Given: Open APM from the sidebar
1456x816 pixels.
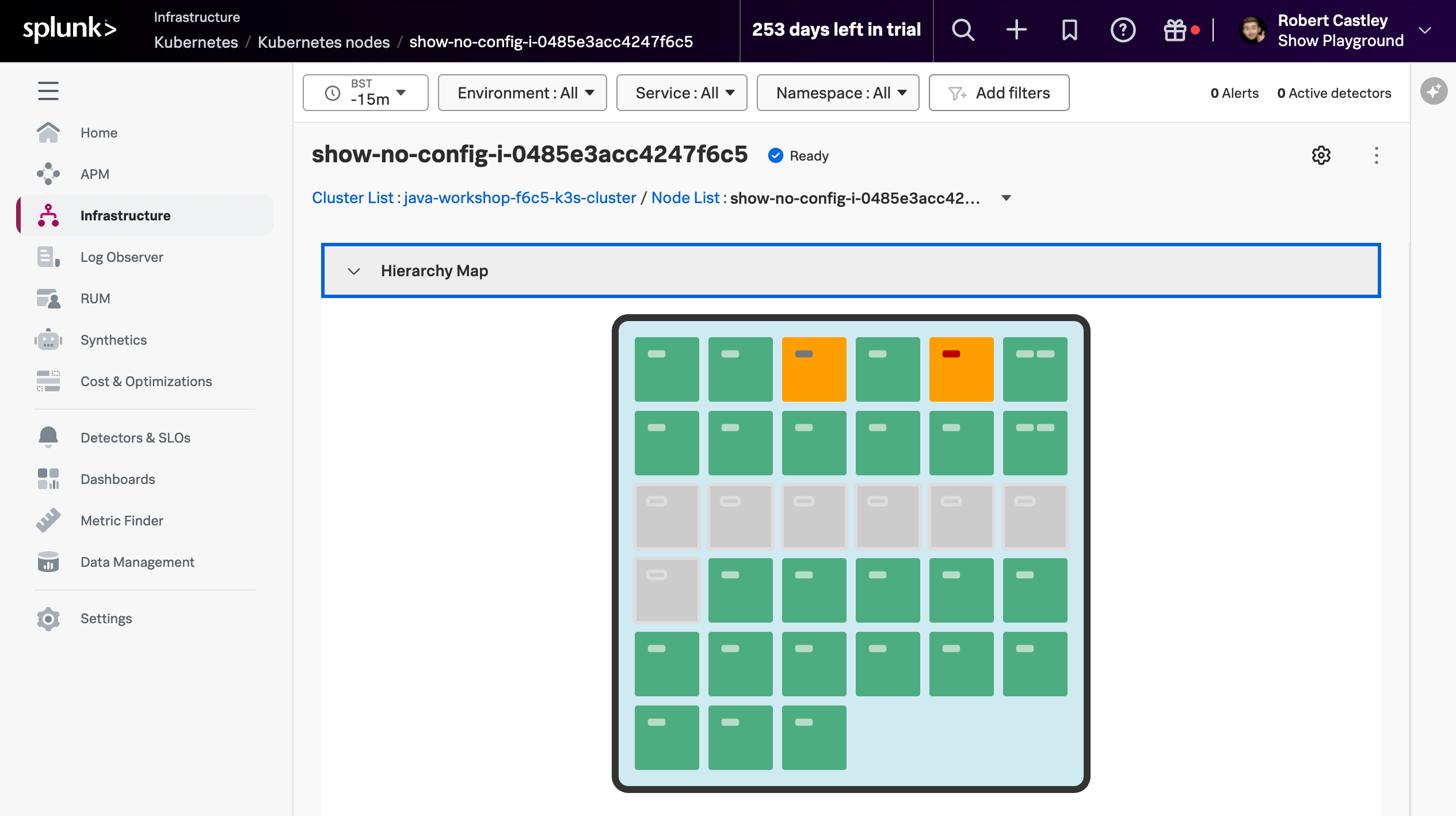Looking at the screenshot, I should 145,174.
